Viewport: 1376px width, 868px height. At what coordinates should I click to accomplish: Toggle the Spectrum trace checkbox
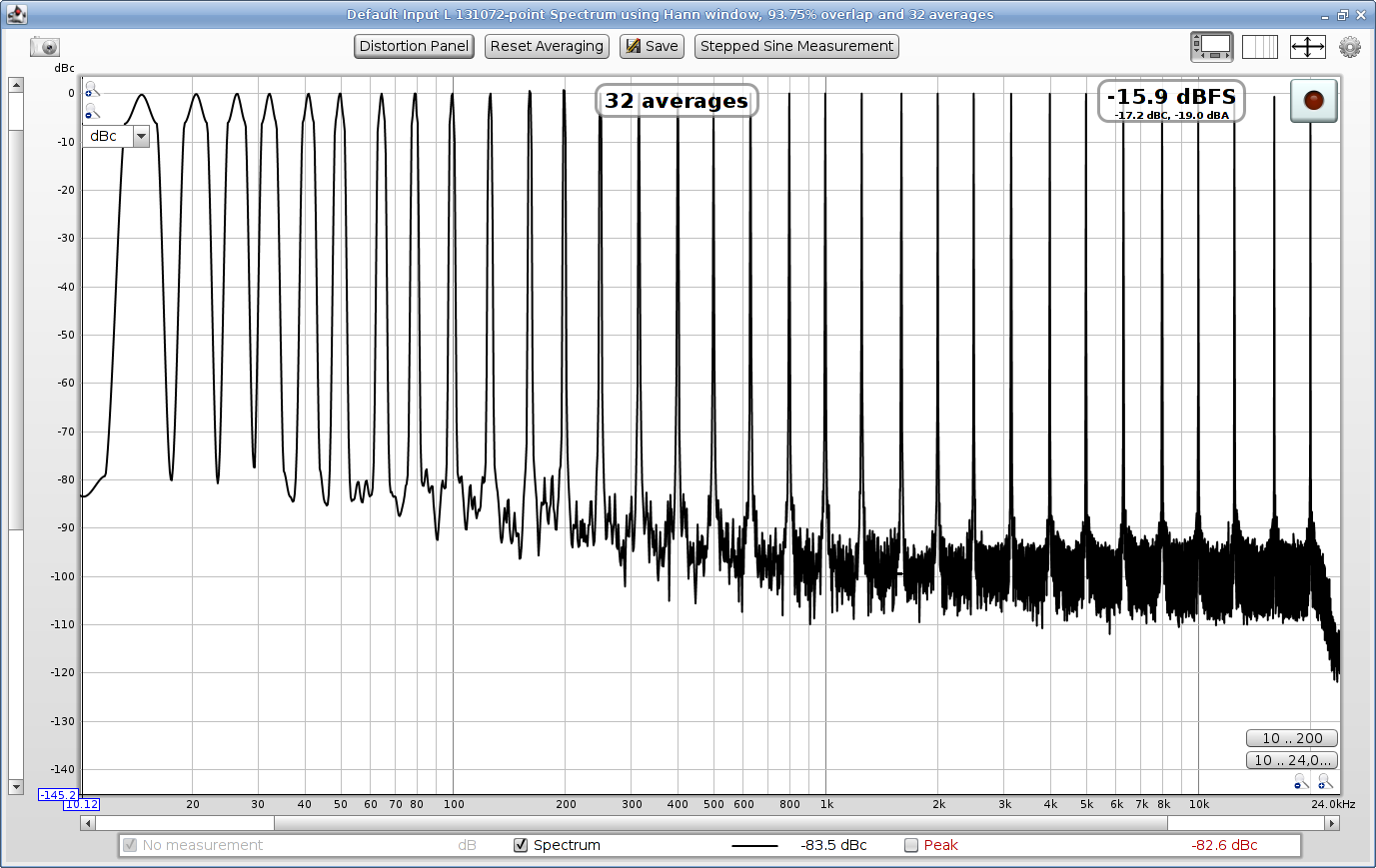tap(521, 845)
